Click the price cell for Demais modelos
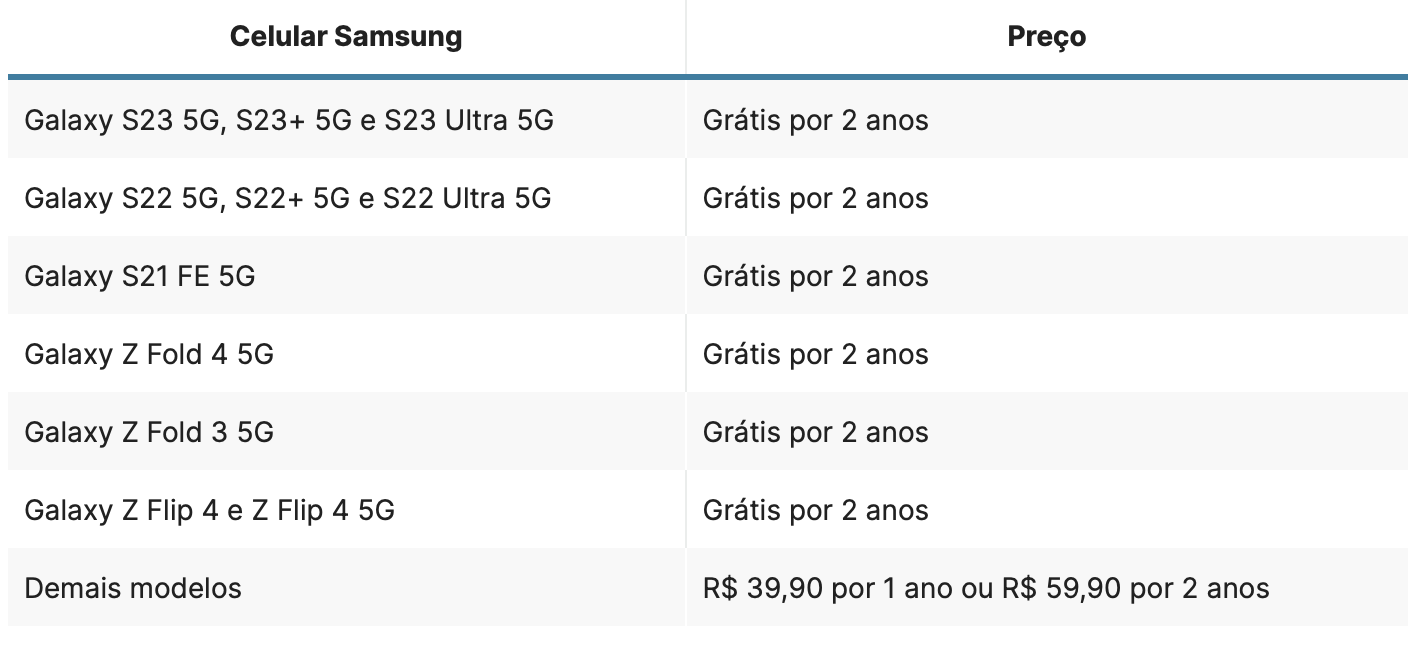The width and height of the screenshot is (1420, 650). pyautogui.click(x=986, y=588)
